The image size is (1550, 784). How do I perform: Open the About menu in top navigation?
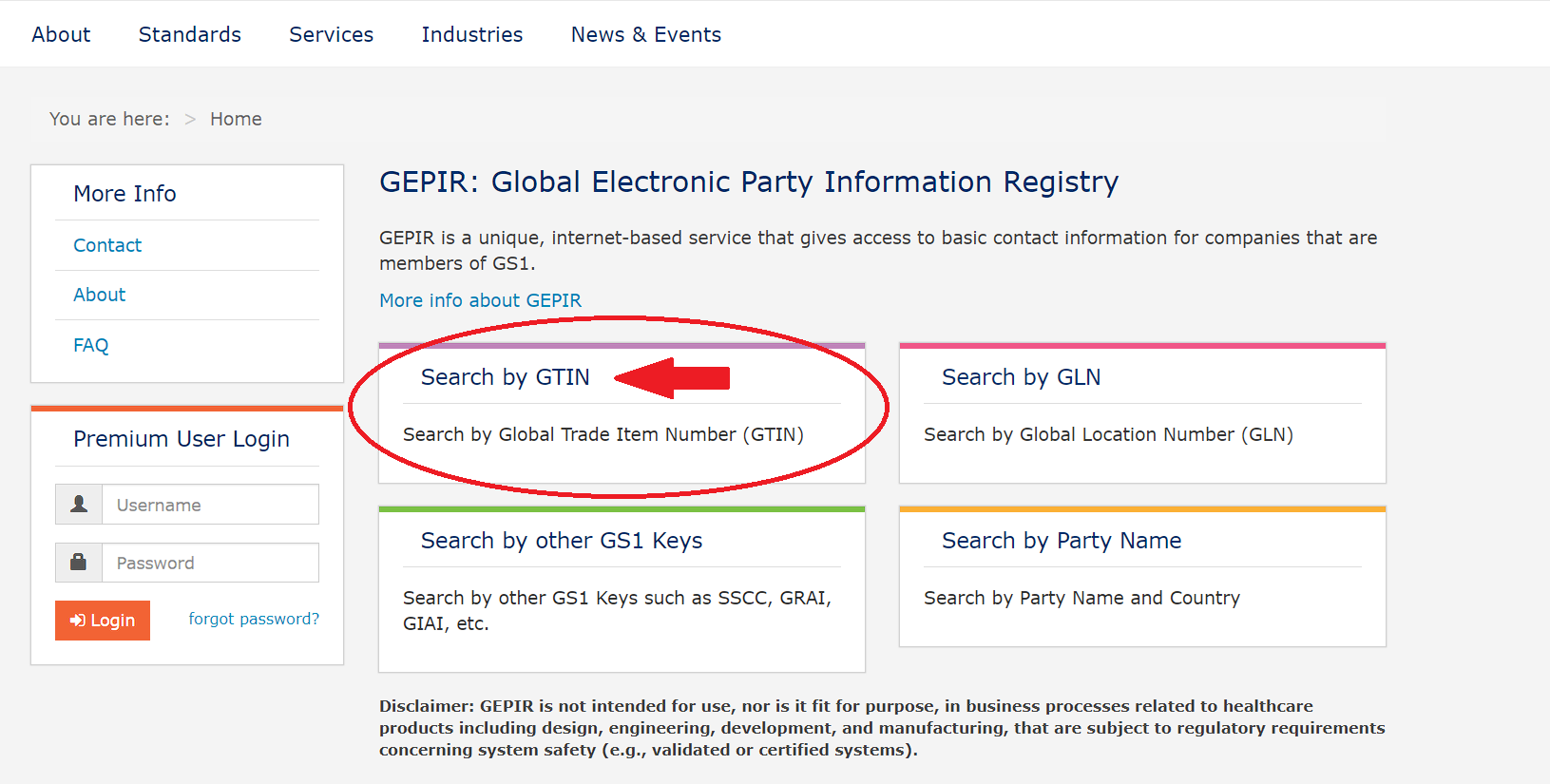click(x=61, y=34)
